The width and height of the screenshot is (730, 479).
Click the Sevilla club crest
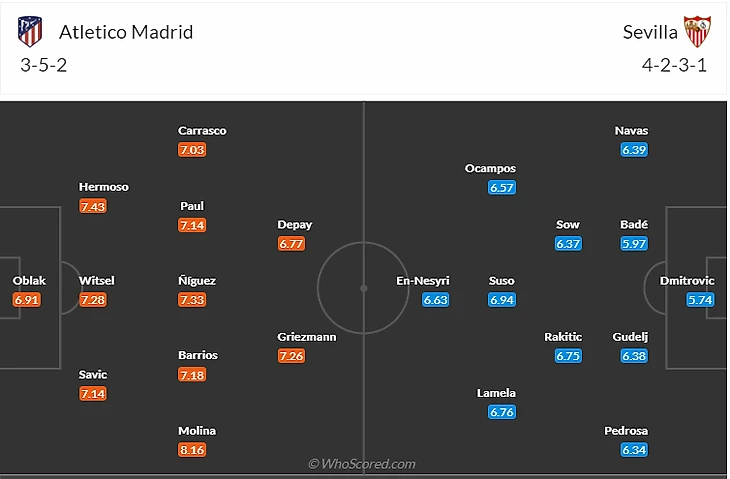point(697,31)
